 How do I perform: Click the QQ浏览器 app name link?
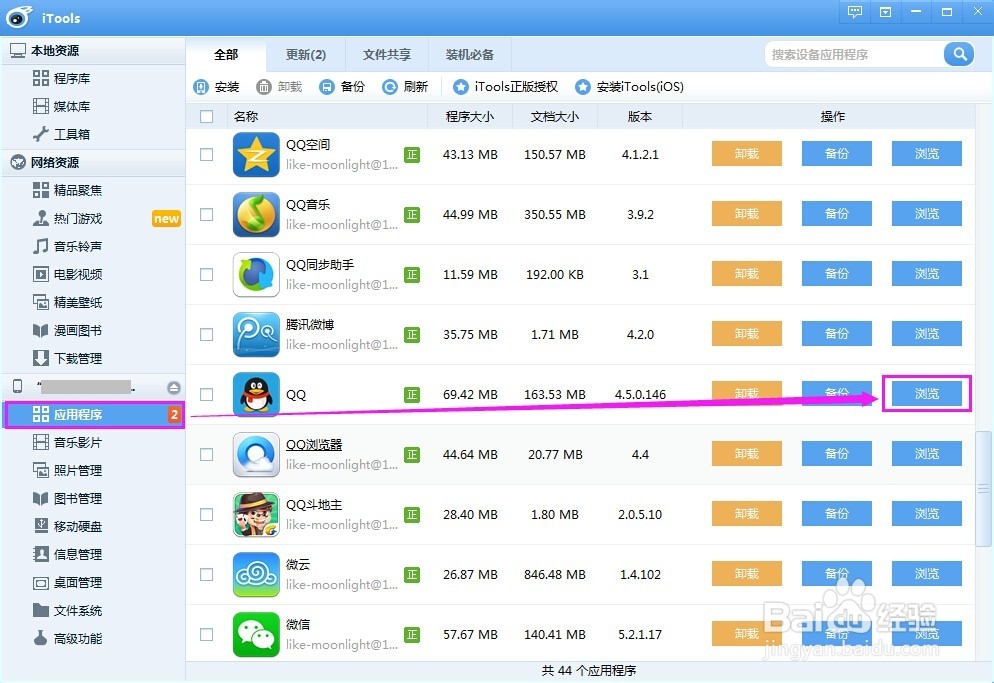point(314,445)
